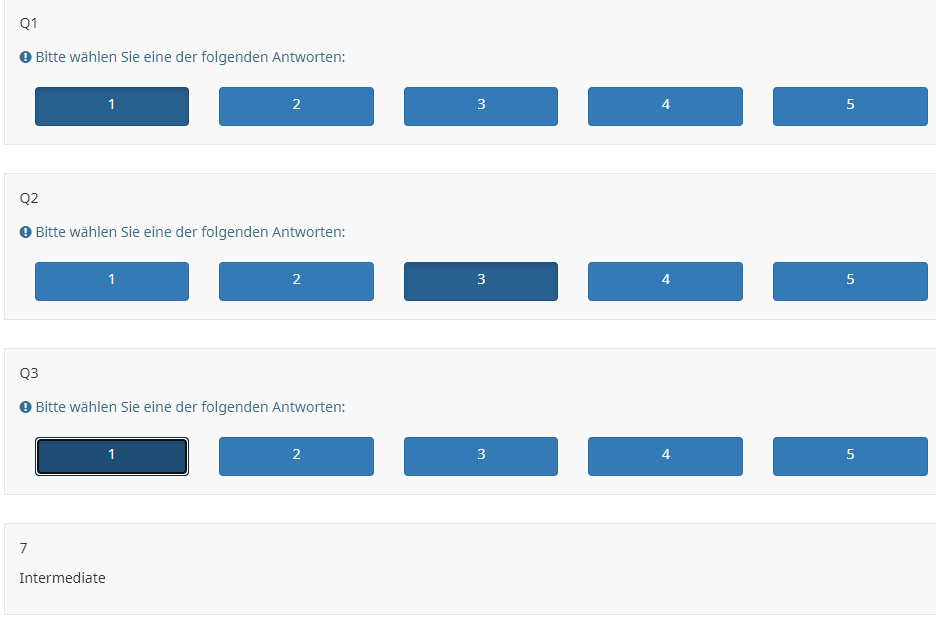Click the focused 1 button in Q3
This screenshot has width=936, height=624.
click(112, 456)
